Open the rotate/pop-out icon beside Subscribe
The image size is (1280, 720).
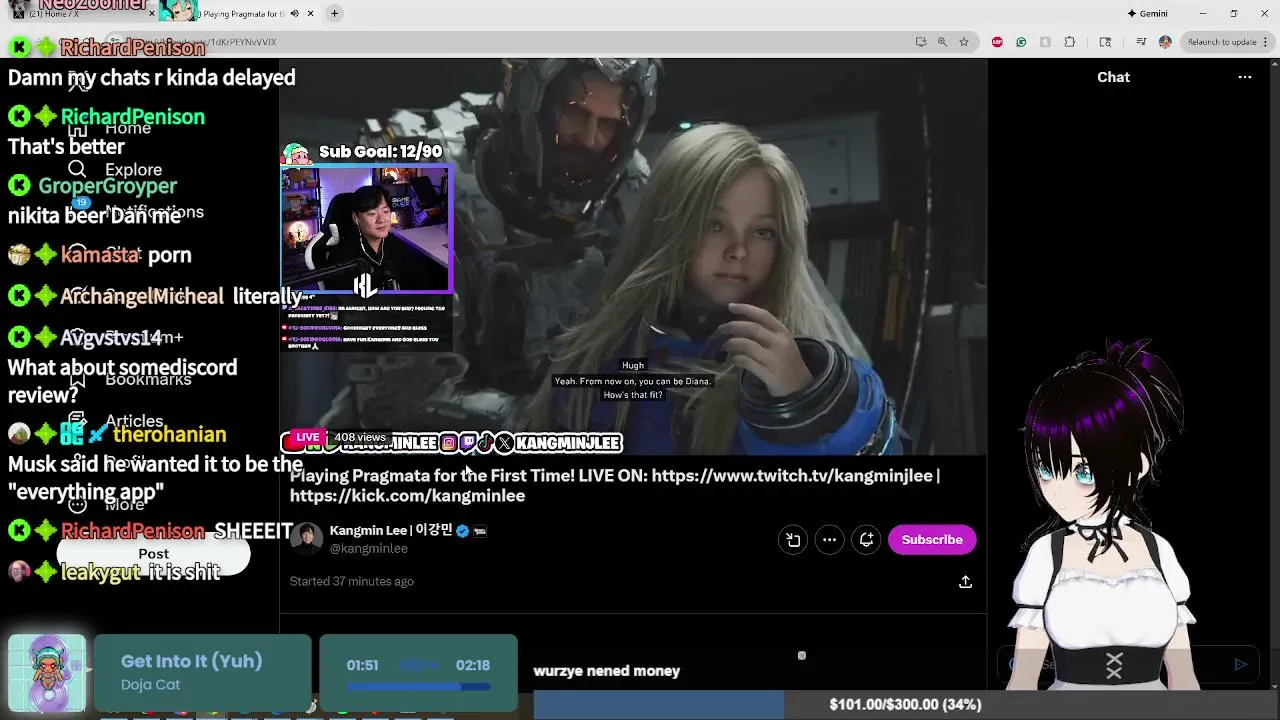[793, 540]
